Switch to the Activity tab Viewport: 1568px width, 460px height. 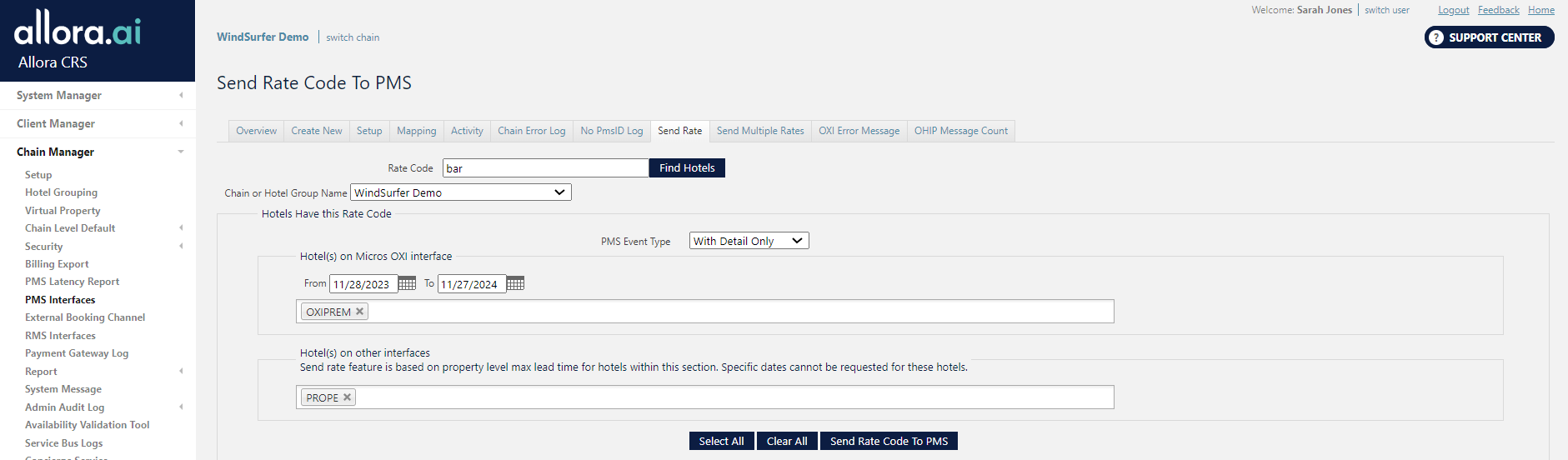point(467,131)
